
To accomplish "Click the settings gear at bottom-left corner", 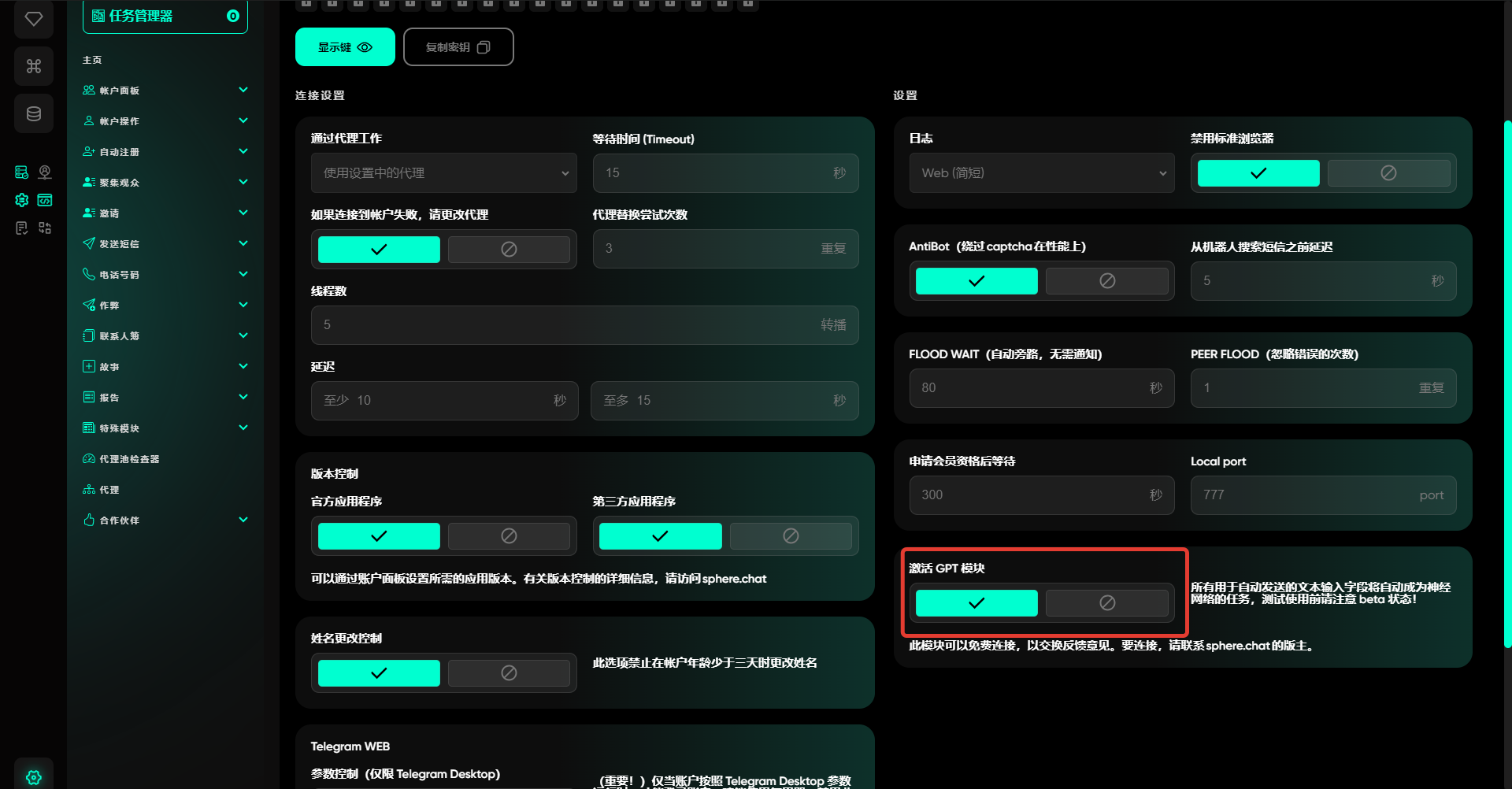I will (34, 777).
